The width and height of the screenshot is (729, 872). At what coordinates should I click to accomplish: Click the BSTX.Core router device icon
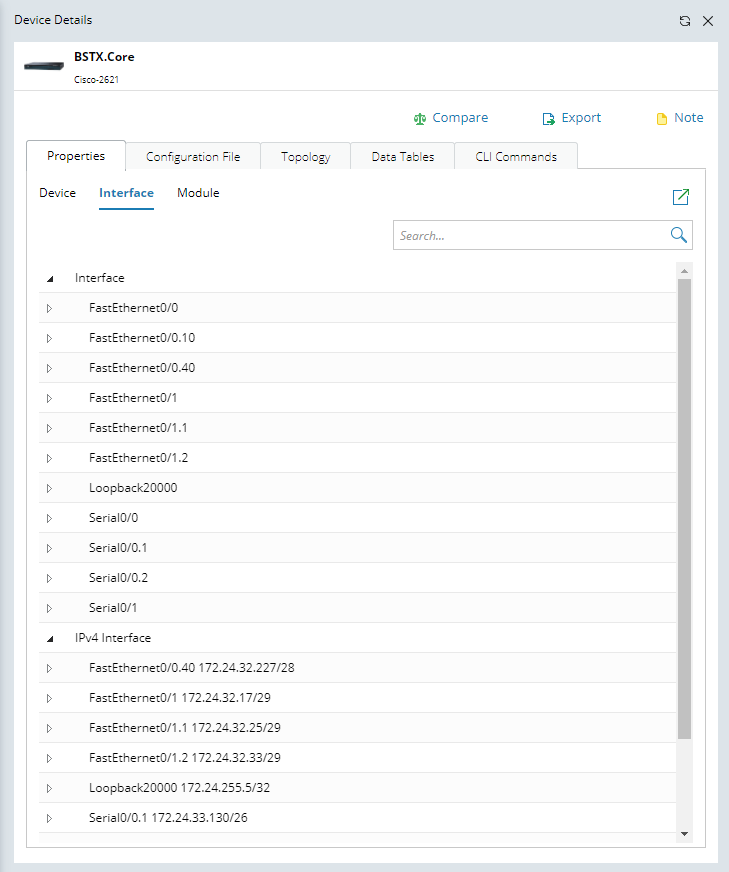45,66
